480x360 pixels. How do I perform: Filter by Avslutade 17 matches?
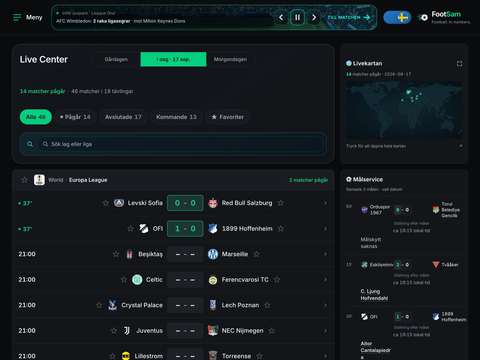tap(123, 117)
